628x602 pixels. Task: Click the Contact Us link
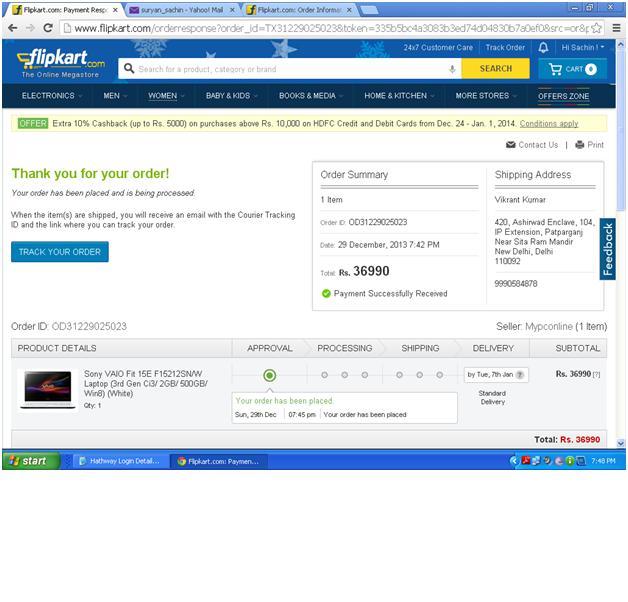tap(532, 145)
